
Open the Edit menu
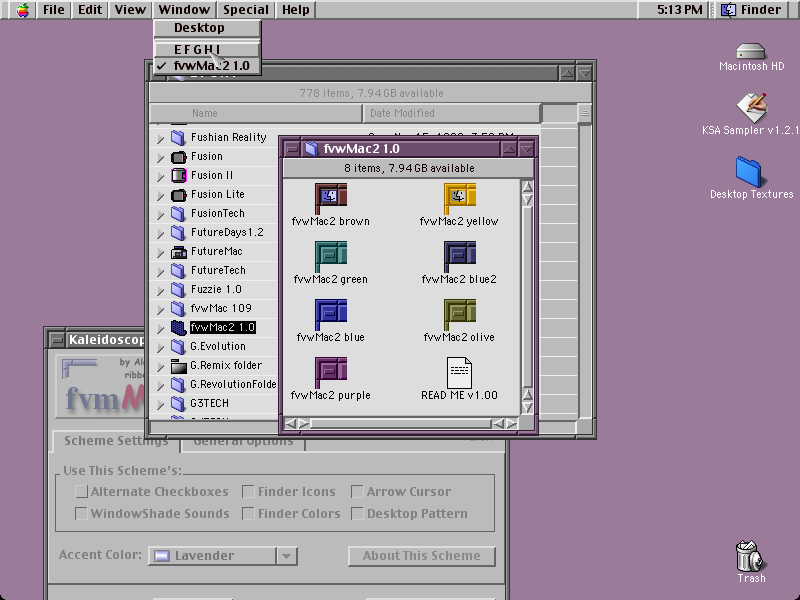(x=90, y=10)
